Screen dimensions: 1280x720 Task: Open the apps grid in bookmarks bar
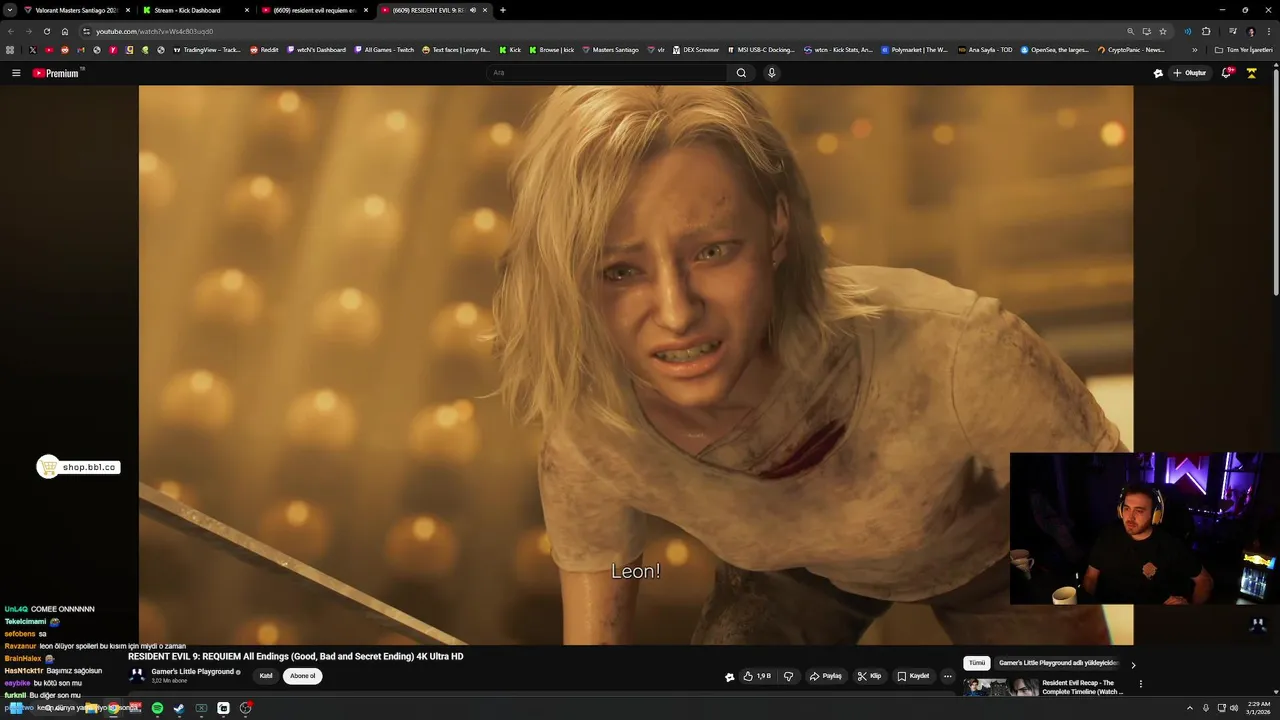pyautogui.click(x=10, y=49)
